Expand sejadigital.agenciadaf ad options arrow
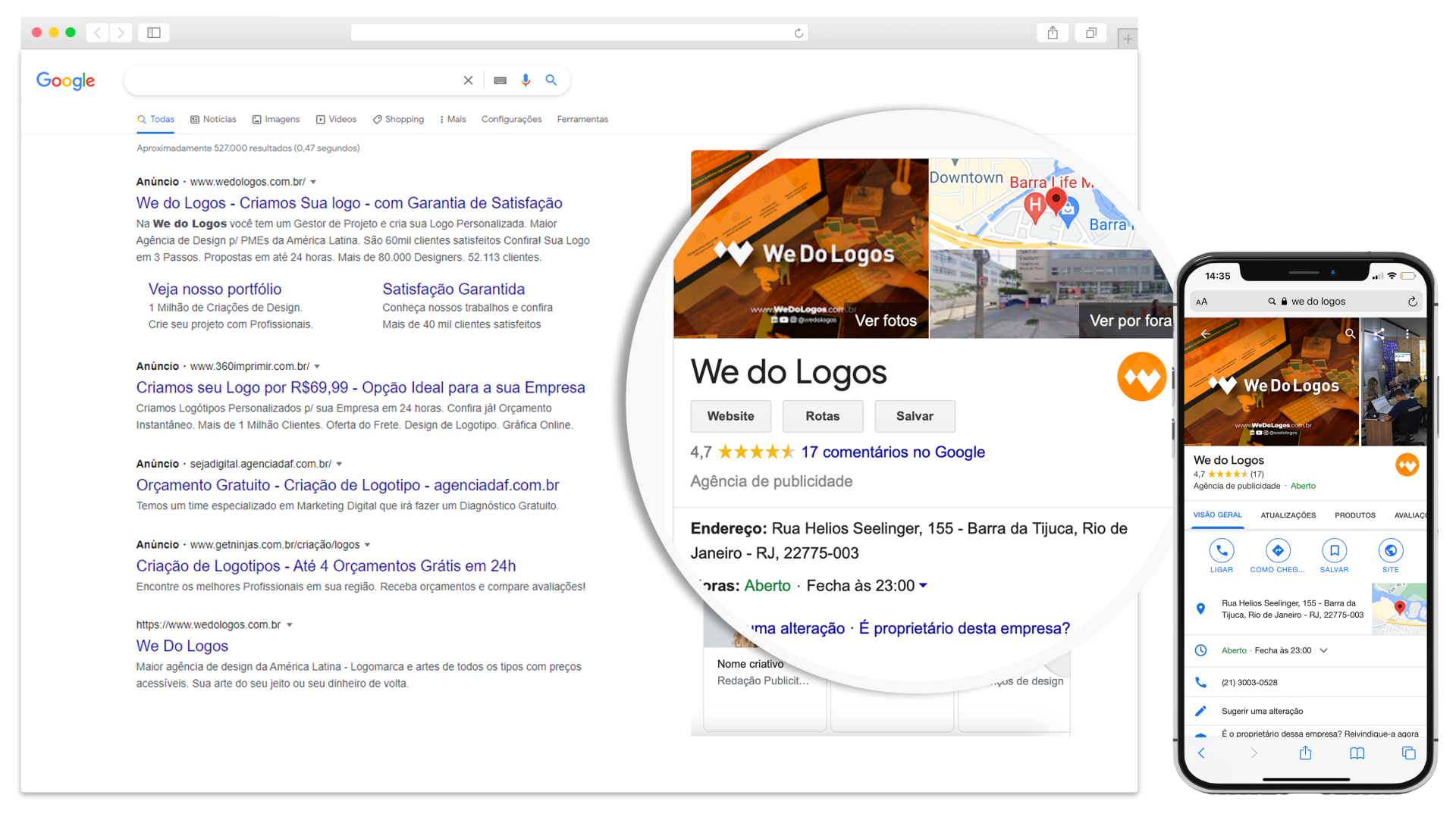Image resolution: width=1456 pixels, height=817 pixels. coord(339,464)
